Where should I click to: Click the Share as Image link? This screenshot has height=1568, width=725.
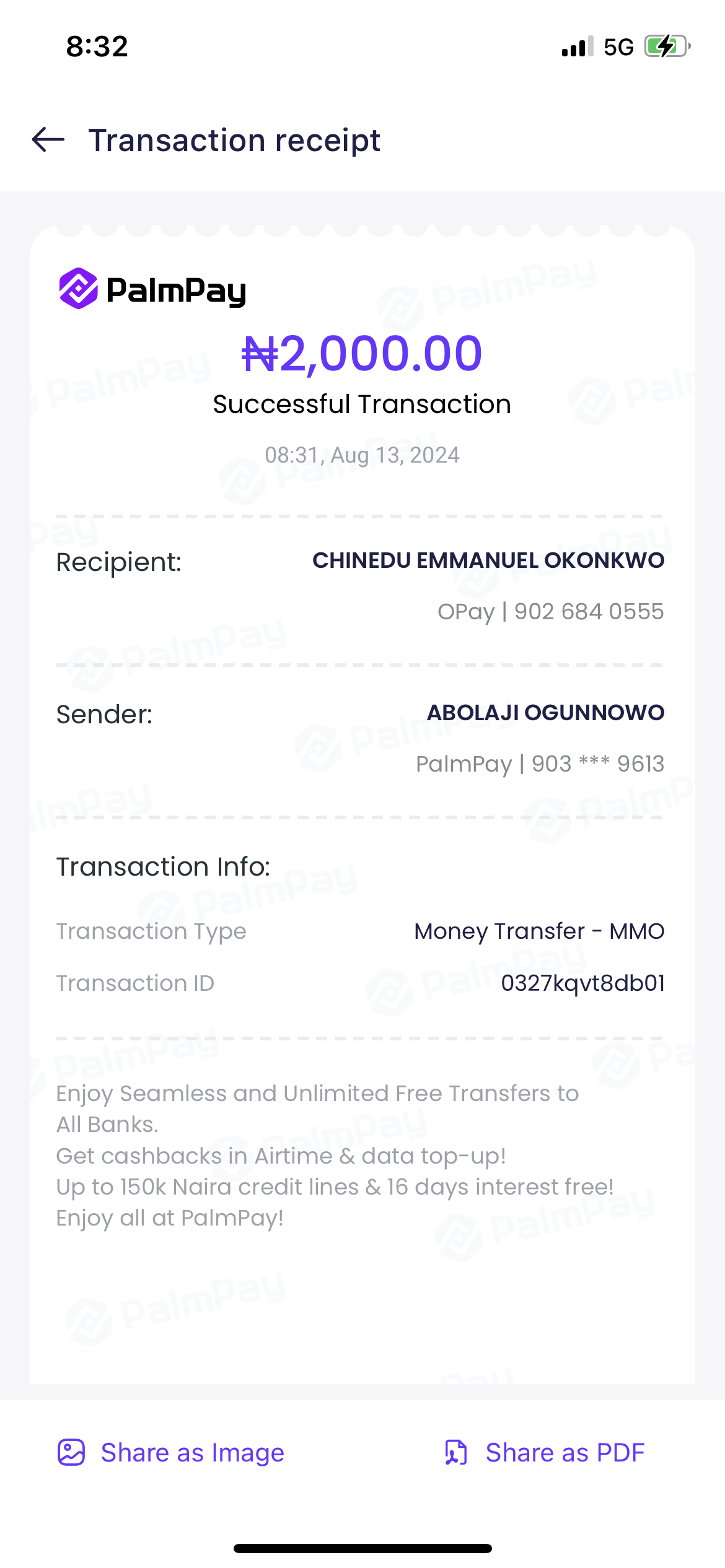[x=192, y=1452]
